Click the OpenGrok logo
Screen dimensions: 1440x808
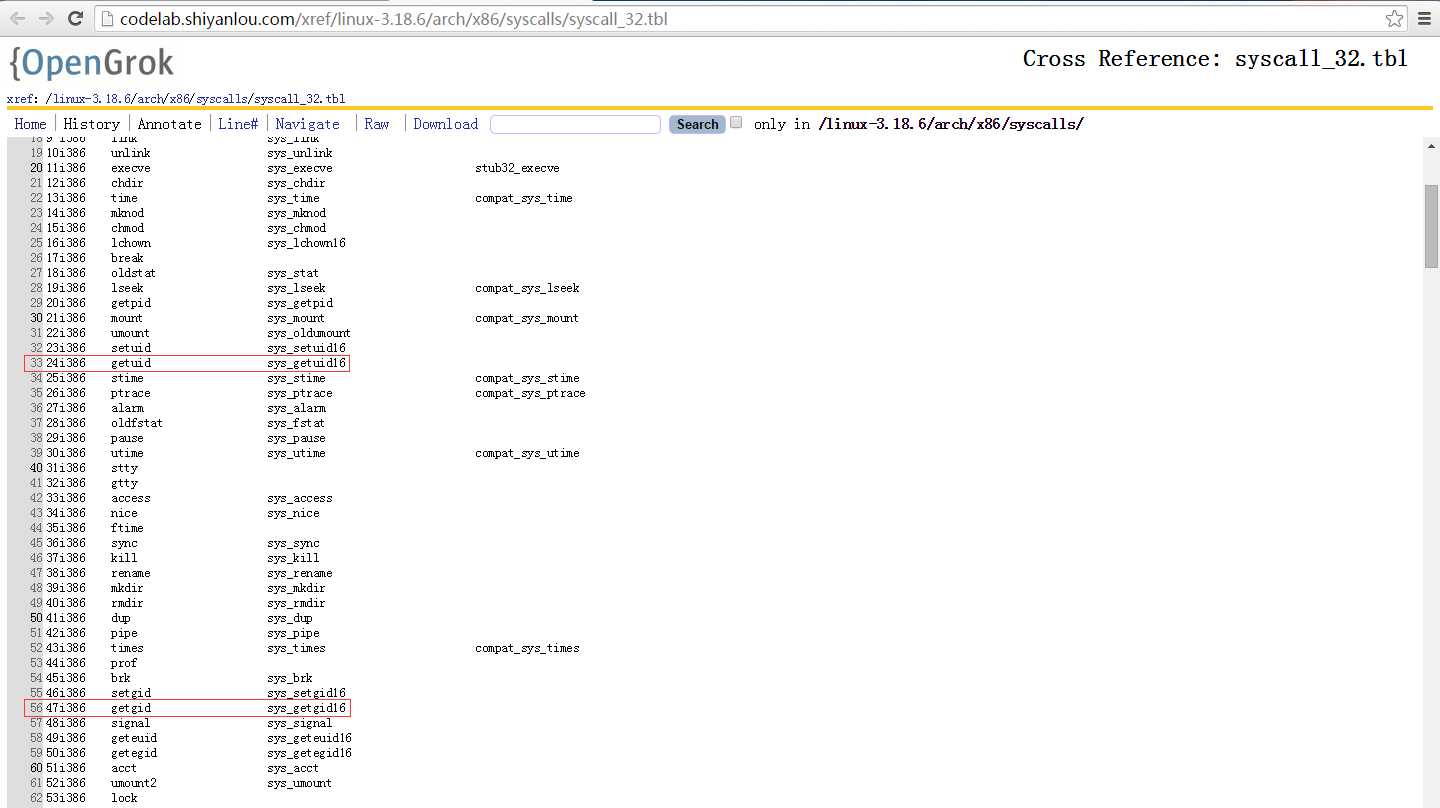click(x=91, y=63)
